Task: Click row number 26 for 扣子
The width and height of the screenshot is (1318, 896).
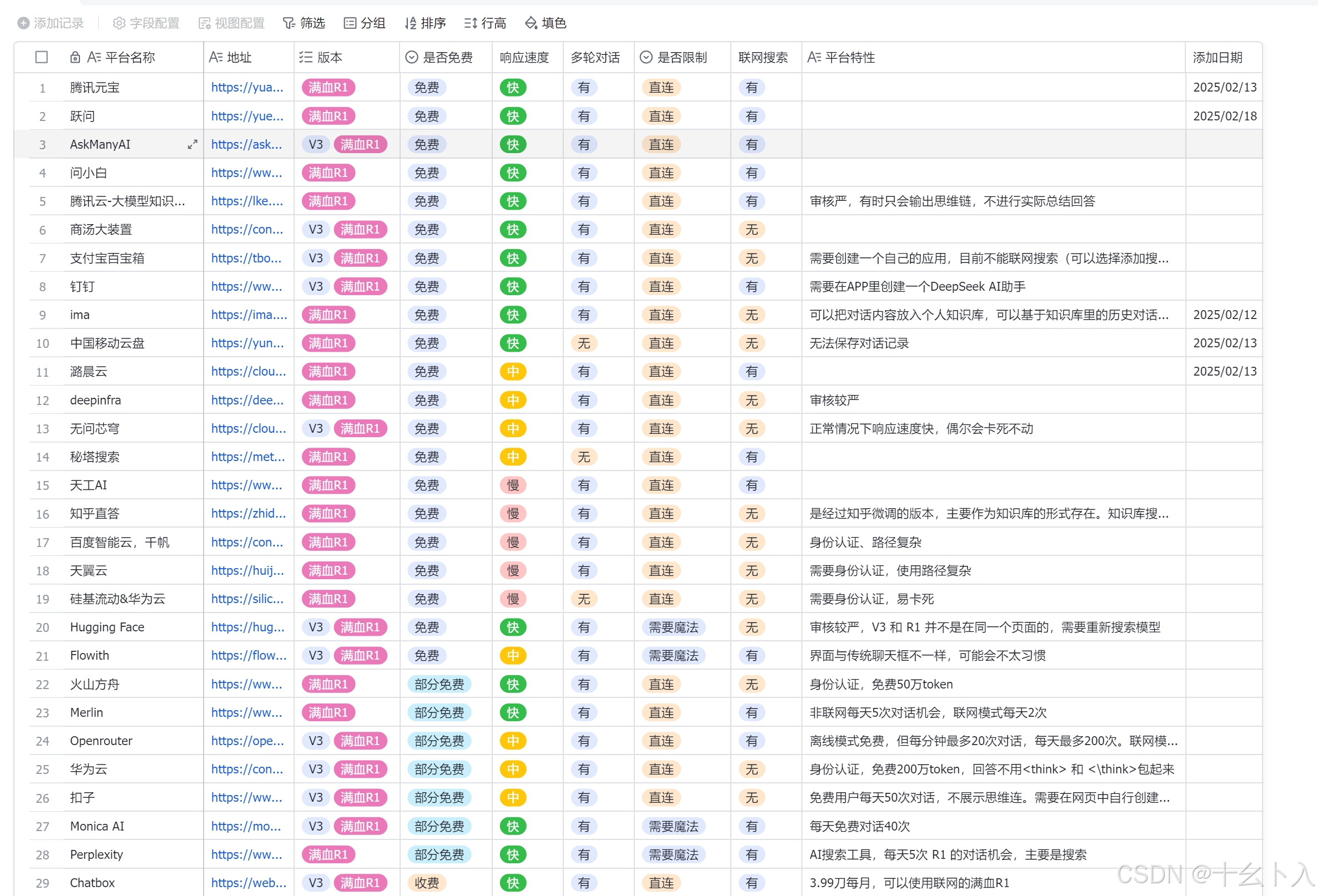Action: point(43,798)
